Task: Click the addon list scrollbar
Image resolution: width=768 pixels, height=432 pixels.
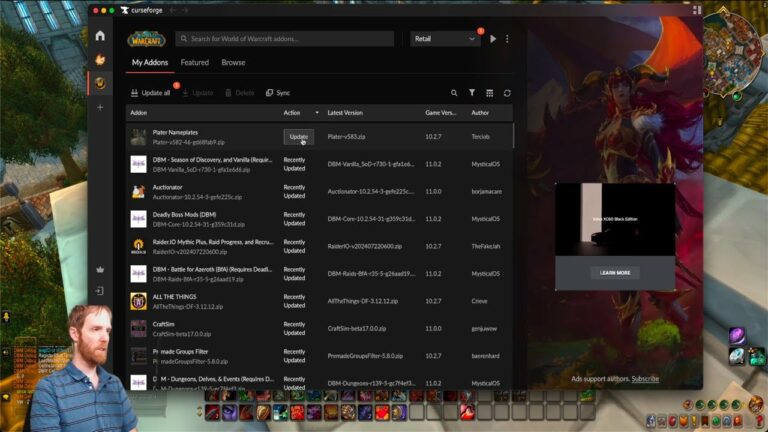Action: coord(513,136)
